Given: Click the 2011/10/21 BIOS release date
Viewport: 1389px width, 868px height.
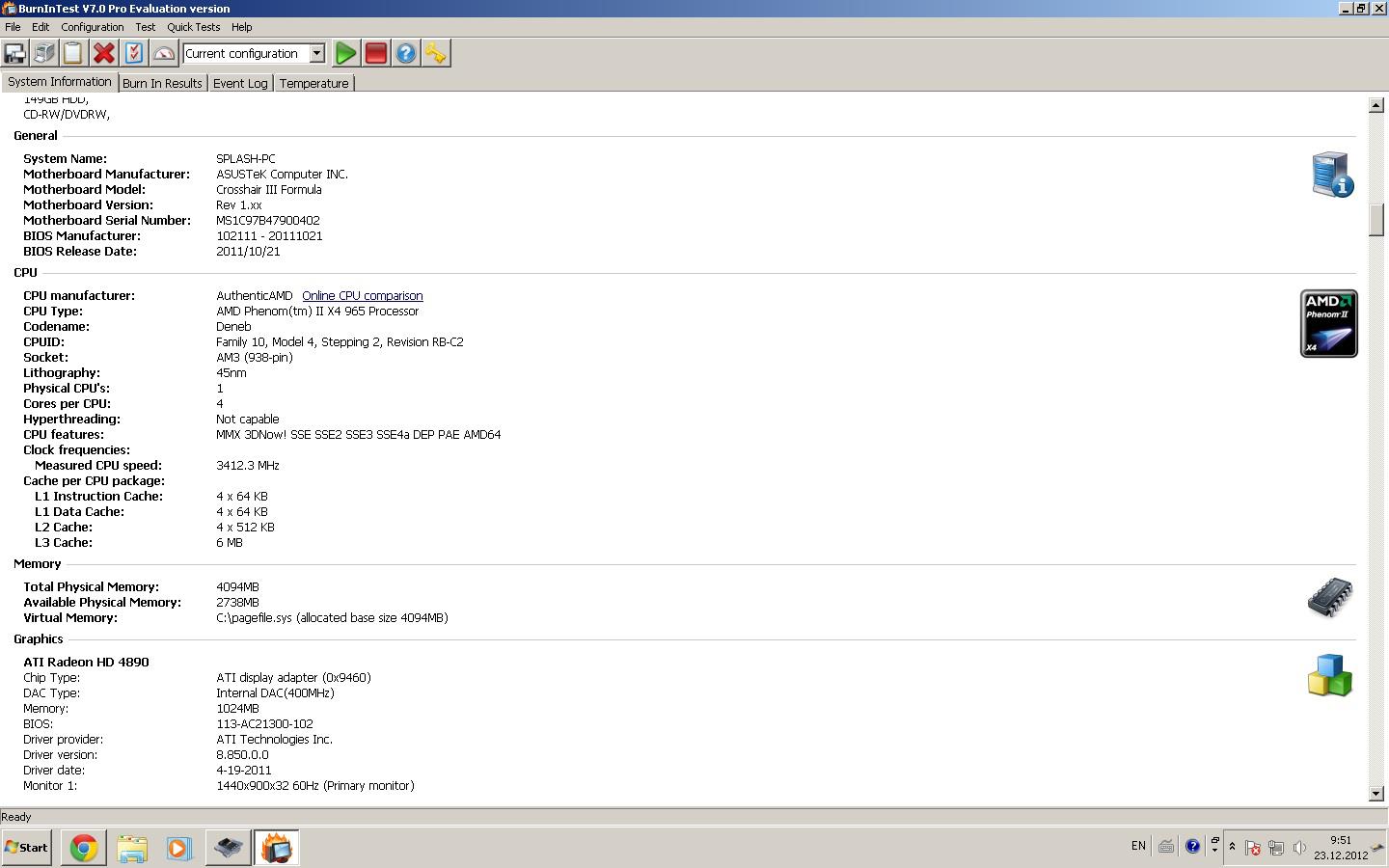Looking at the screenshot, I should pyautogui.click(x=248, y=252).
